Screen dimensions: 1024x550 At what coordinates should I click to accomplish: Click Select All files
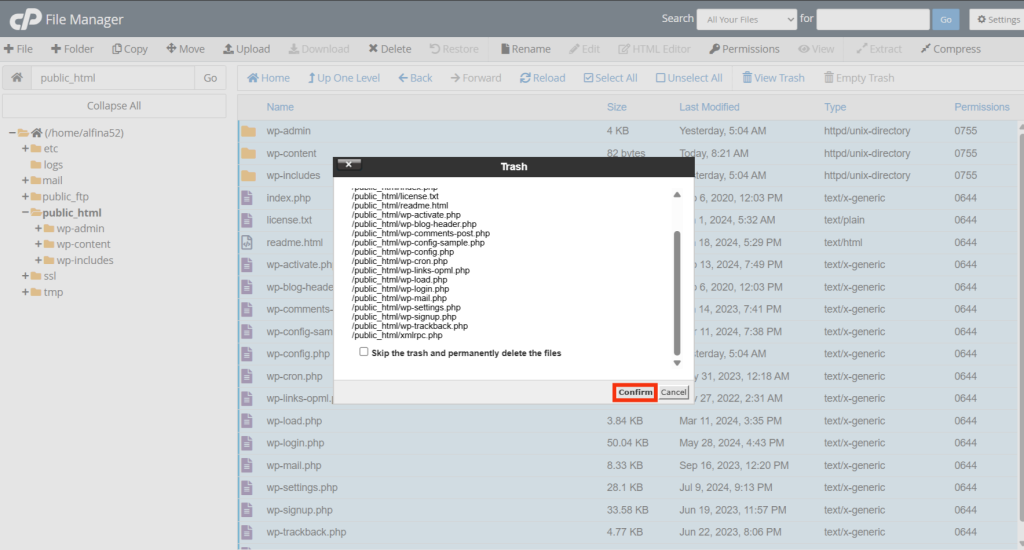609,78
